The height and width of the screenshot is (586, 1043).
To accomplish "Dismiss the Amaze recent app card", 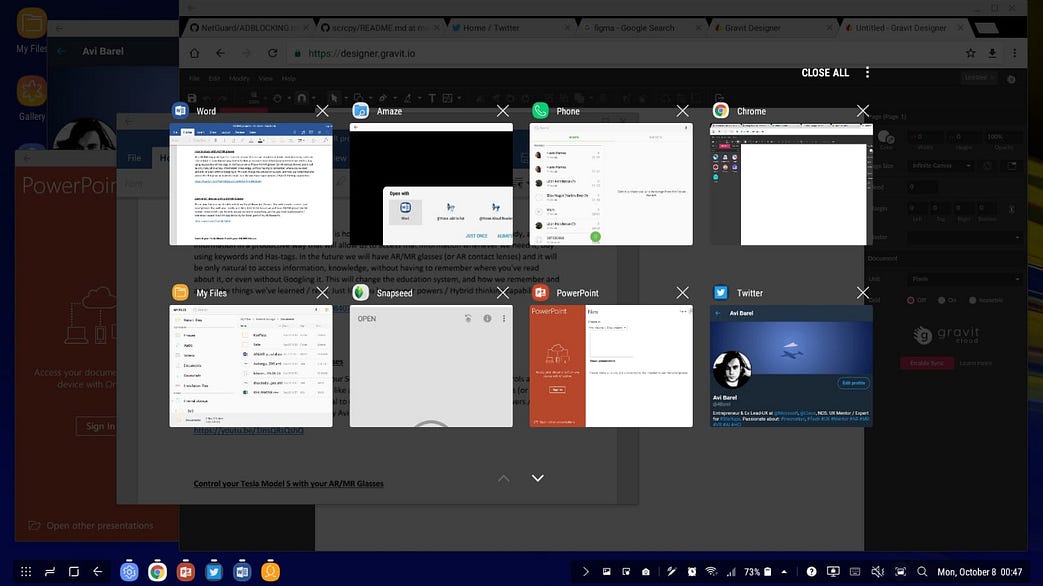I will [502, 111].
